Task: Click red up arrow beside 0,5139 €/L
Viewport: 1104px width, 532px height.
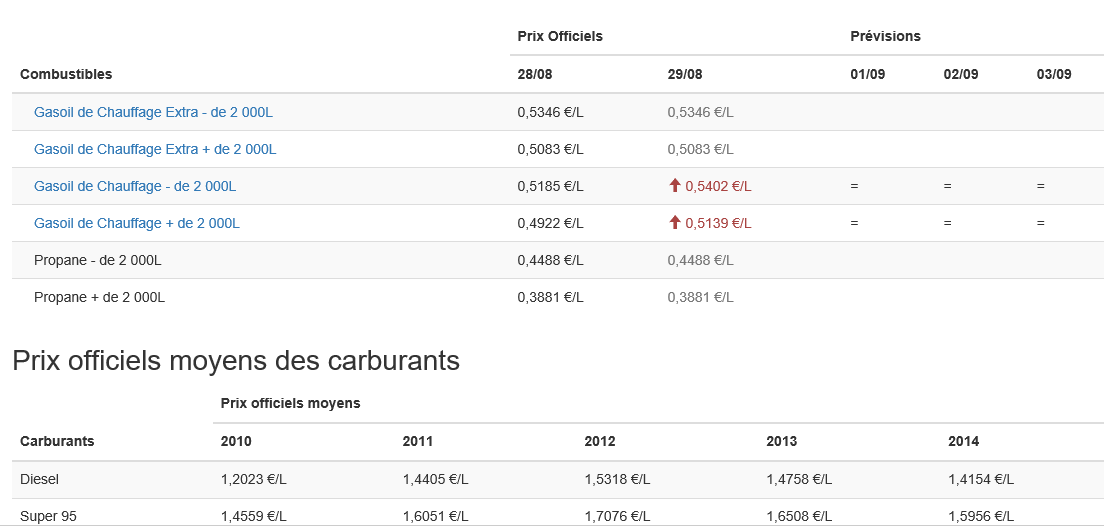Action: coord(675,223)
